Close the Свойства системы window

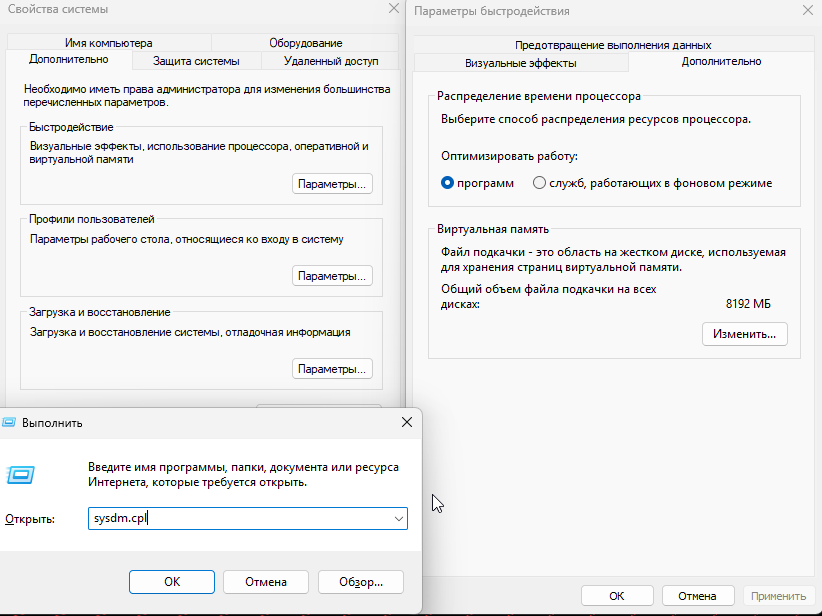tap(394, 8)
